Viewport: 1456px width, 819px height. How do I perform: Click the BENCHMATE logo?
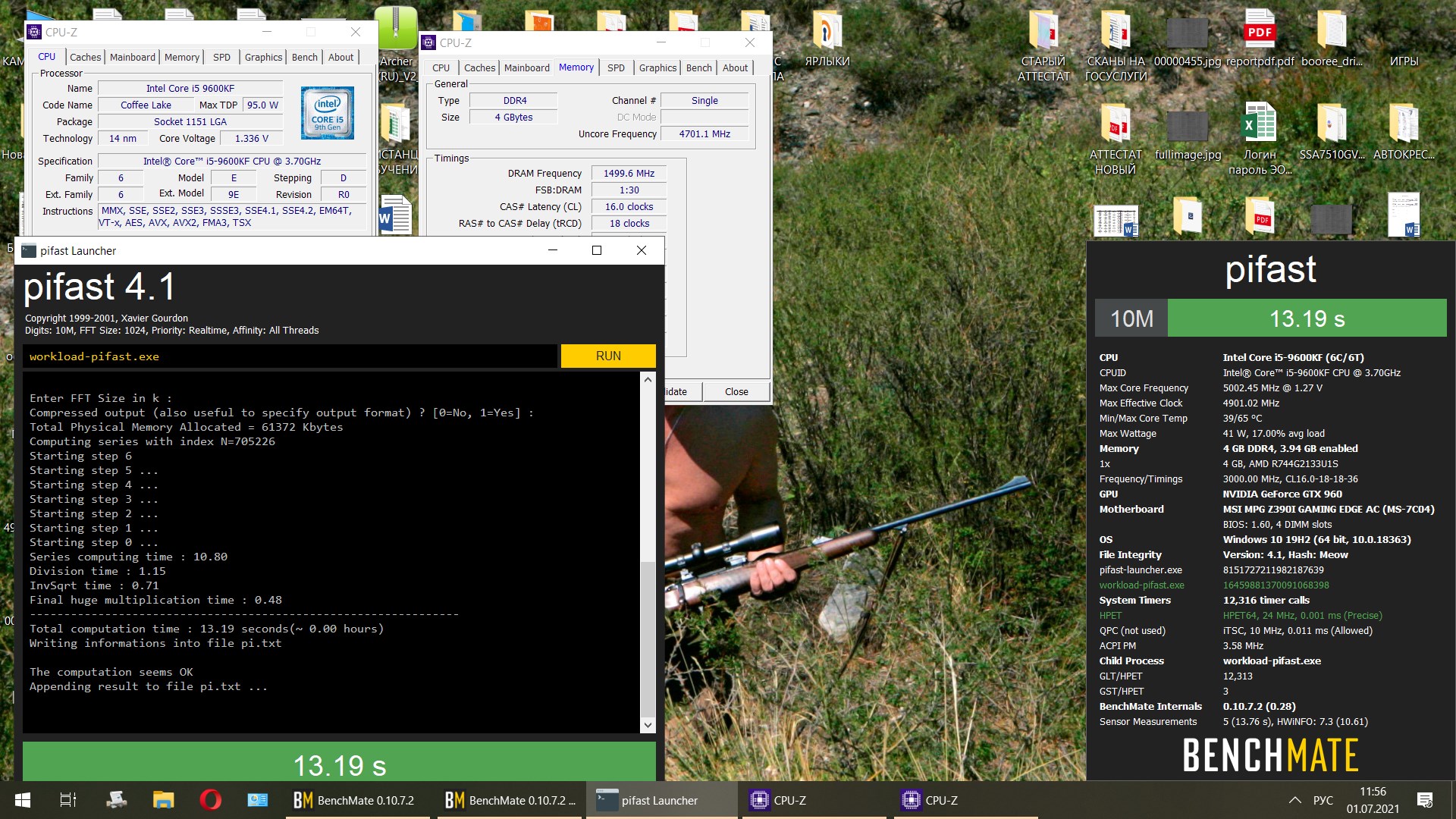[x=1270, y=755]
